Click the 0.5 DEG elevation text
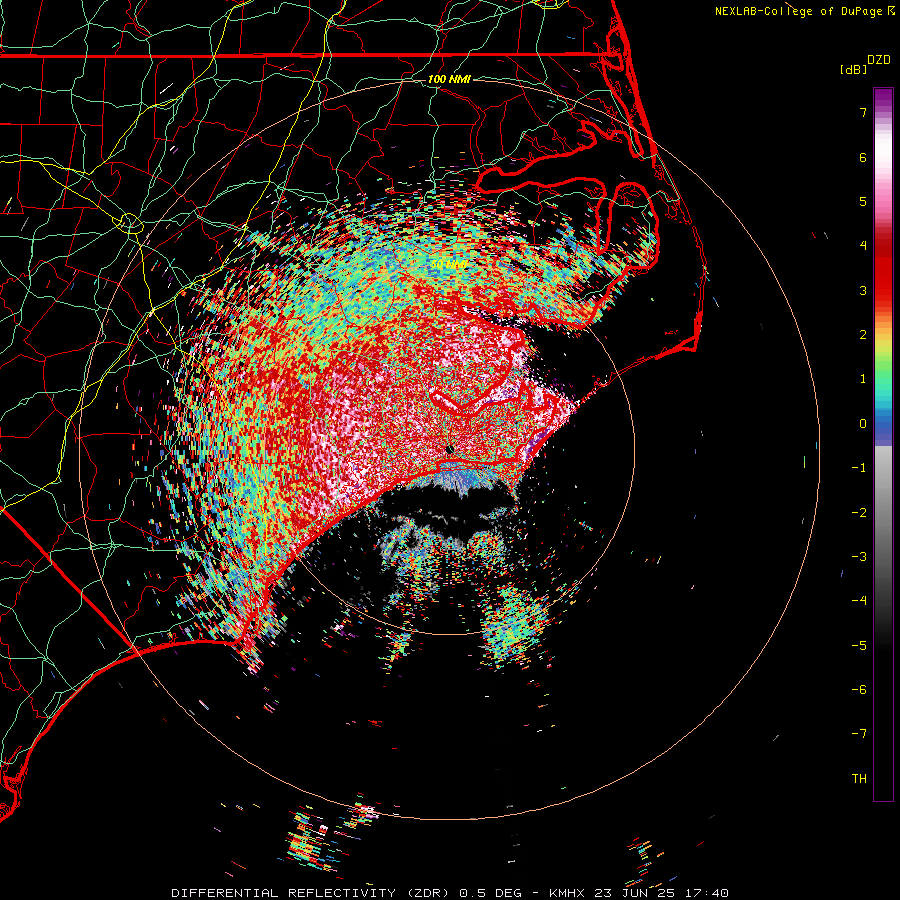Viewport: 900px width, 900px height. click(491, 893)
